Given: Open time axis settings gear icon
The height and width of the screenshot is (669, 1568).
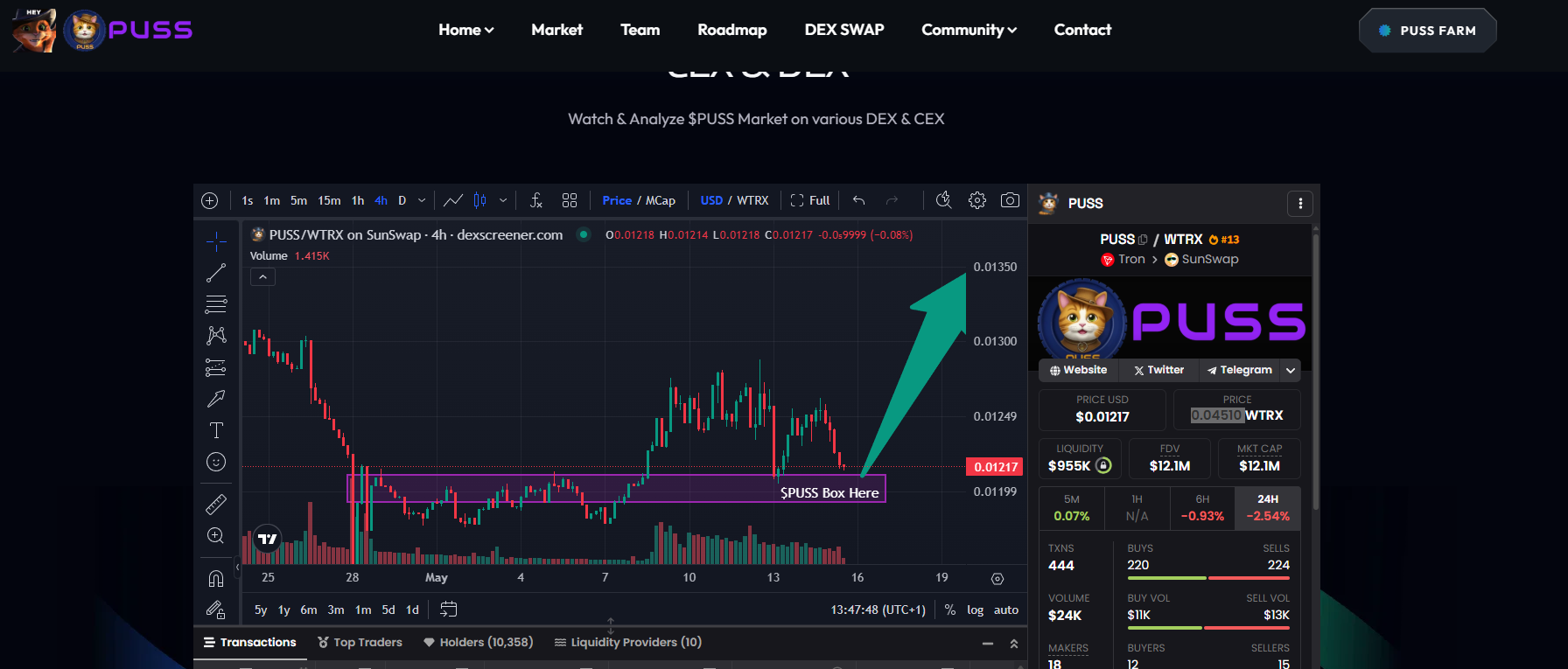Looking at the screenshot, I should click(x=997, y=579).
